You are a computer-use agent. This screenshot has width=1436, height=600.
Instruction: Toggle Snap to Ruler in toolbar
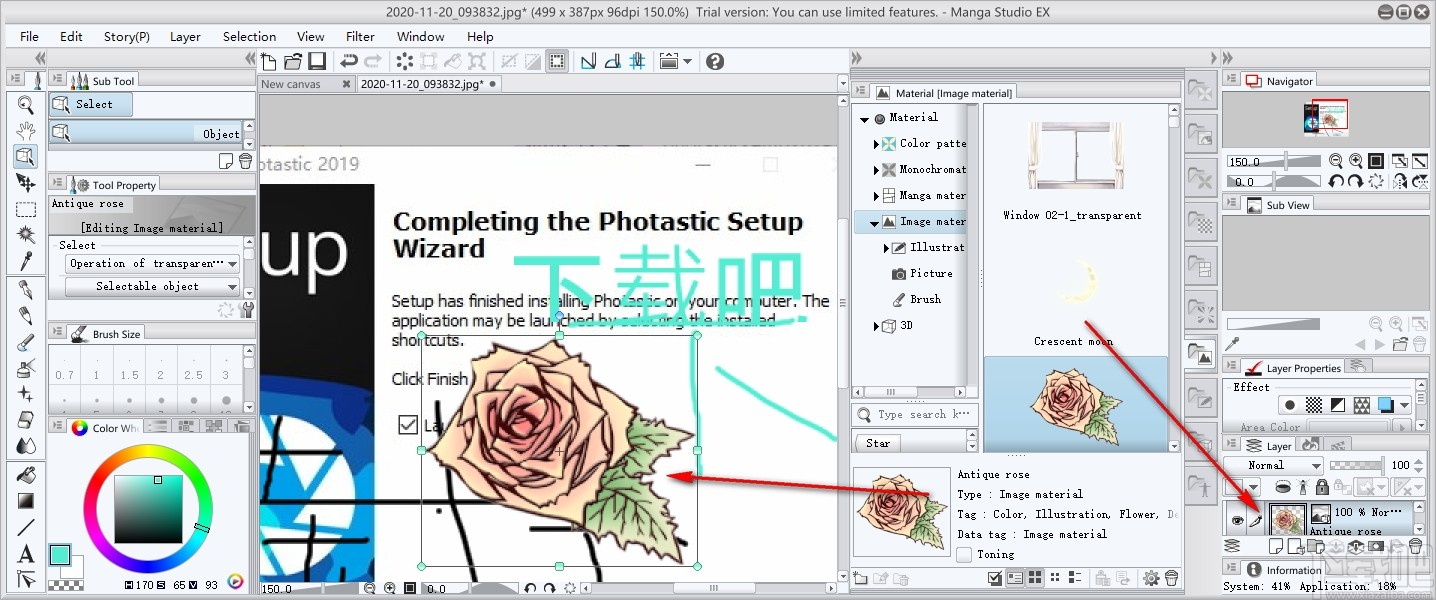point(589,61)
